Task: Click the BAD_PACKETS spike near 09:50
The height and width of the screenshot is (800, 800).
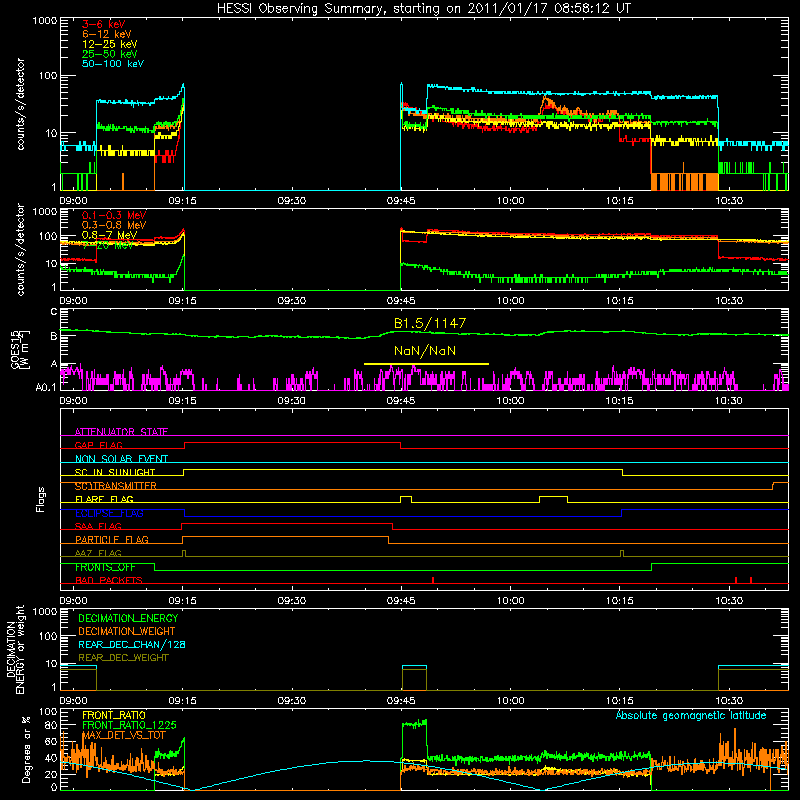Action: click(x=433, y=580)
